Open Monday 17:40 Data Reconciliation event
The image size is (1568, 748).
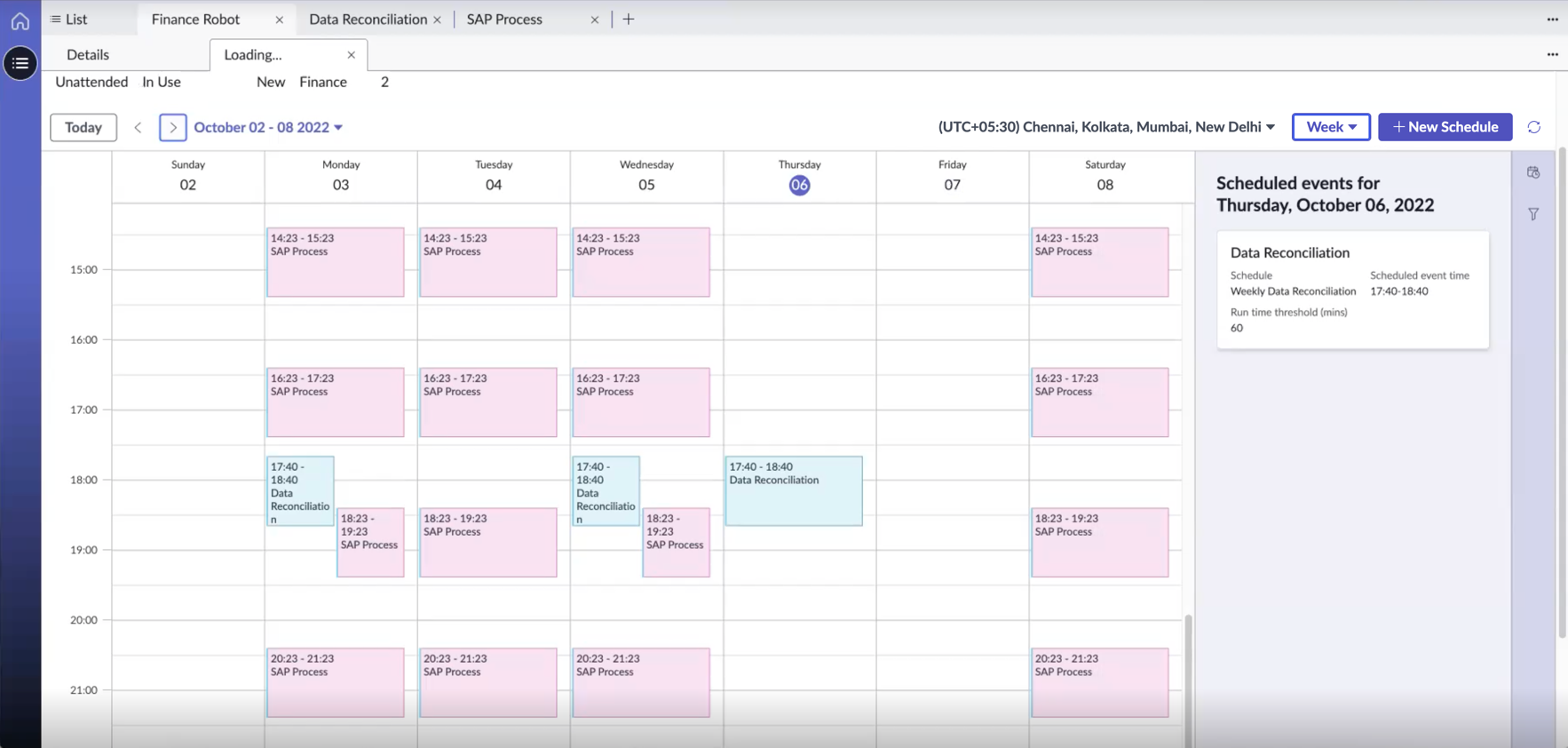[300, 490]
